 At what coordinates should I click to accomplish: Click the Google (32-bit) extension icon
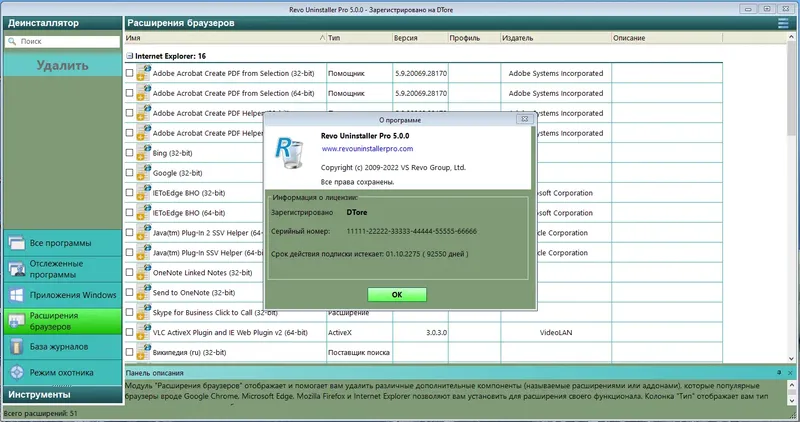(143, 172)
